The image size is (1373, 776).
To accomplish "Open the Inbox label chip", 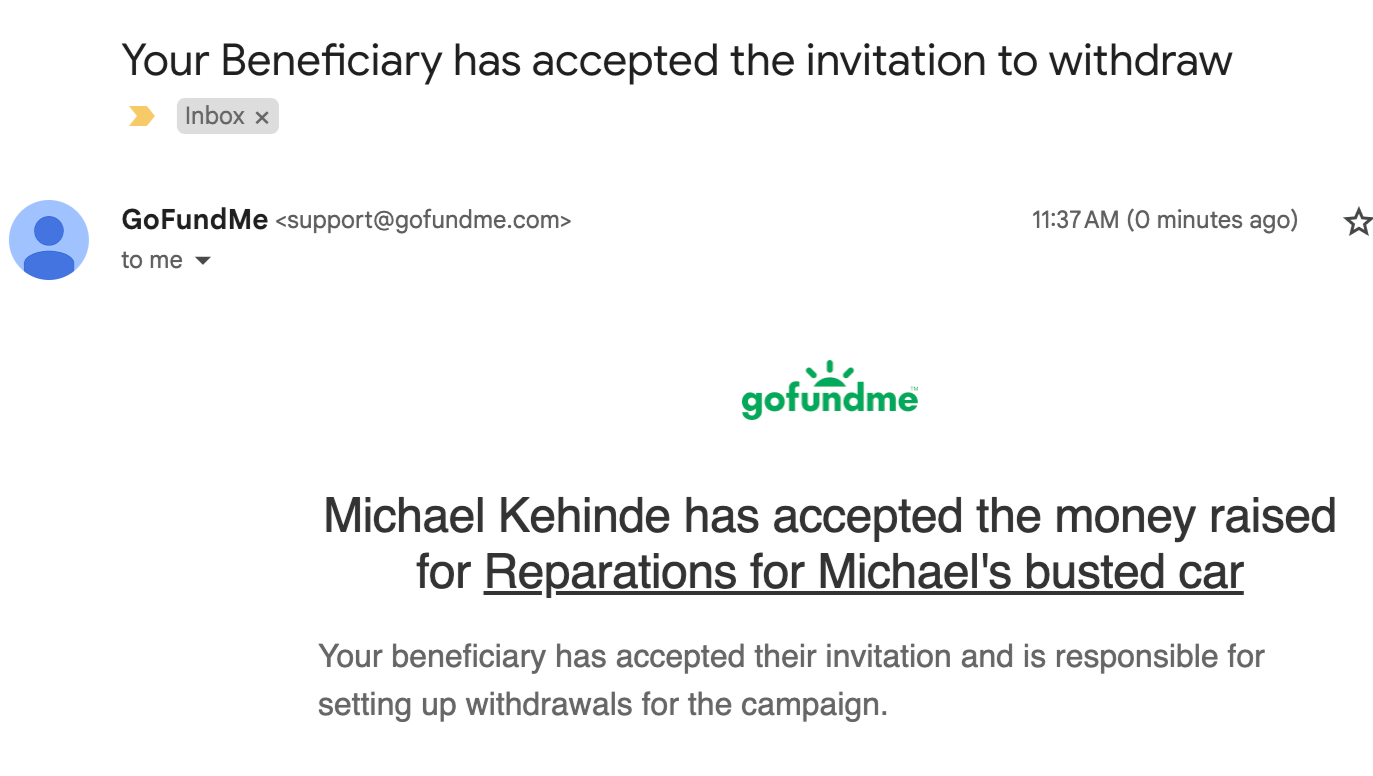I will click(x=215, y=116).
